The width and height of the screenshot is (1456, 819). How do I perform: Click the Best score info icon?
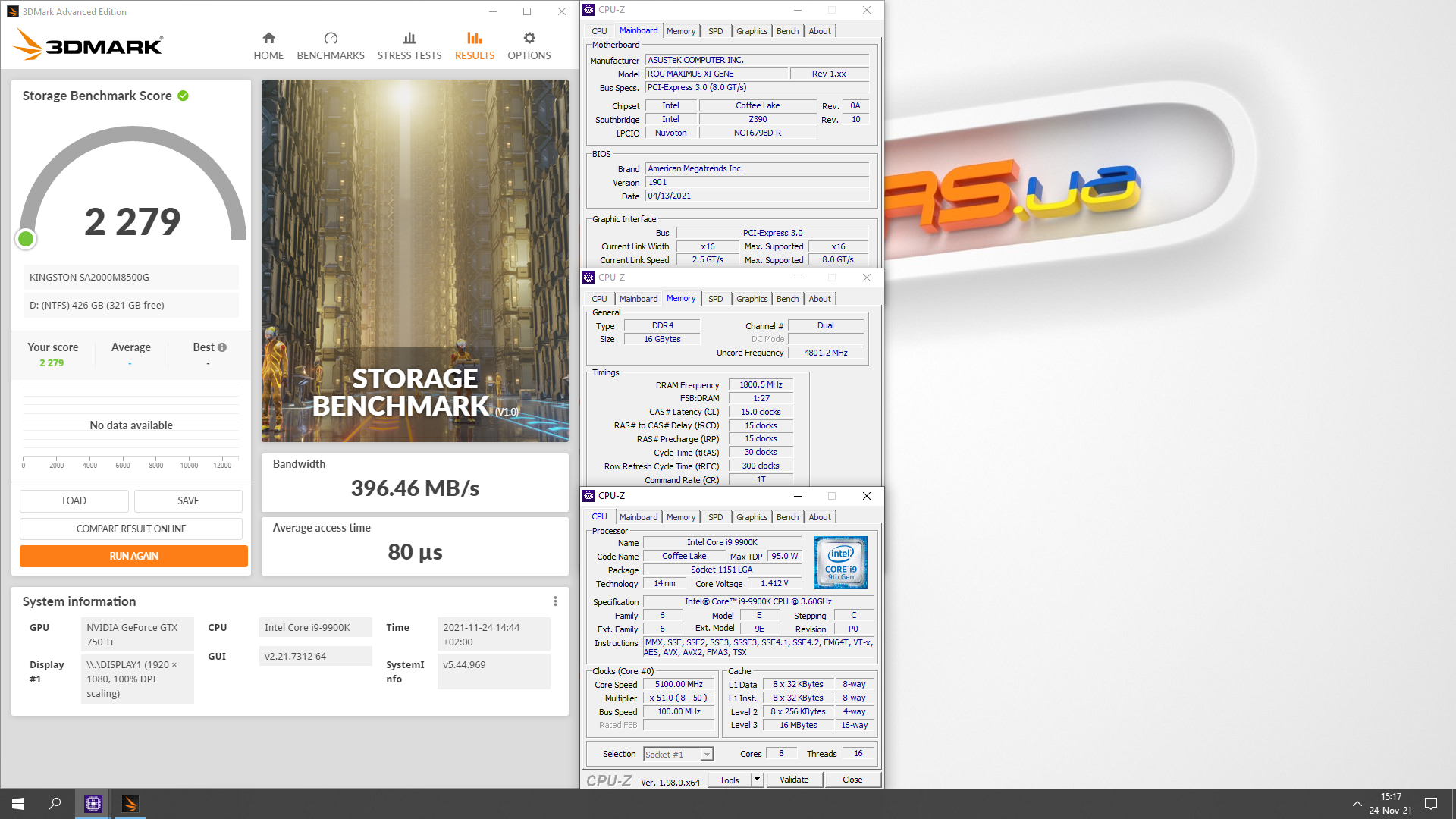pyautogui.click(x=222, y=347)
